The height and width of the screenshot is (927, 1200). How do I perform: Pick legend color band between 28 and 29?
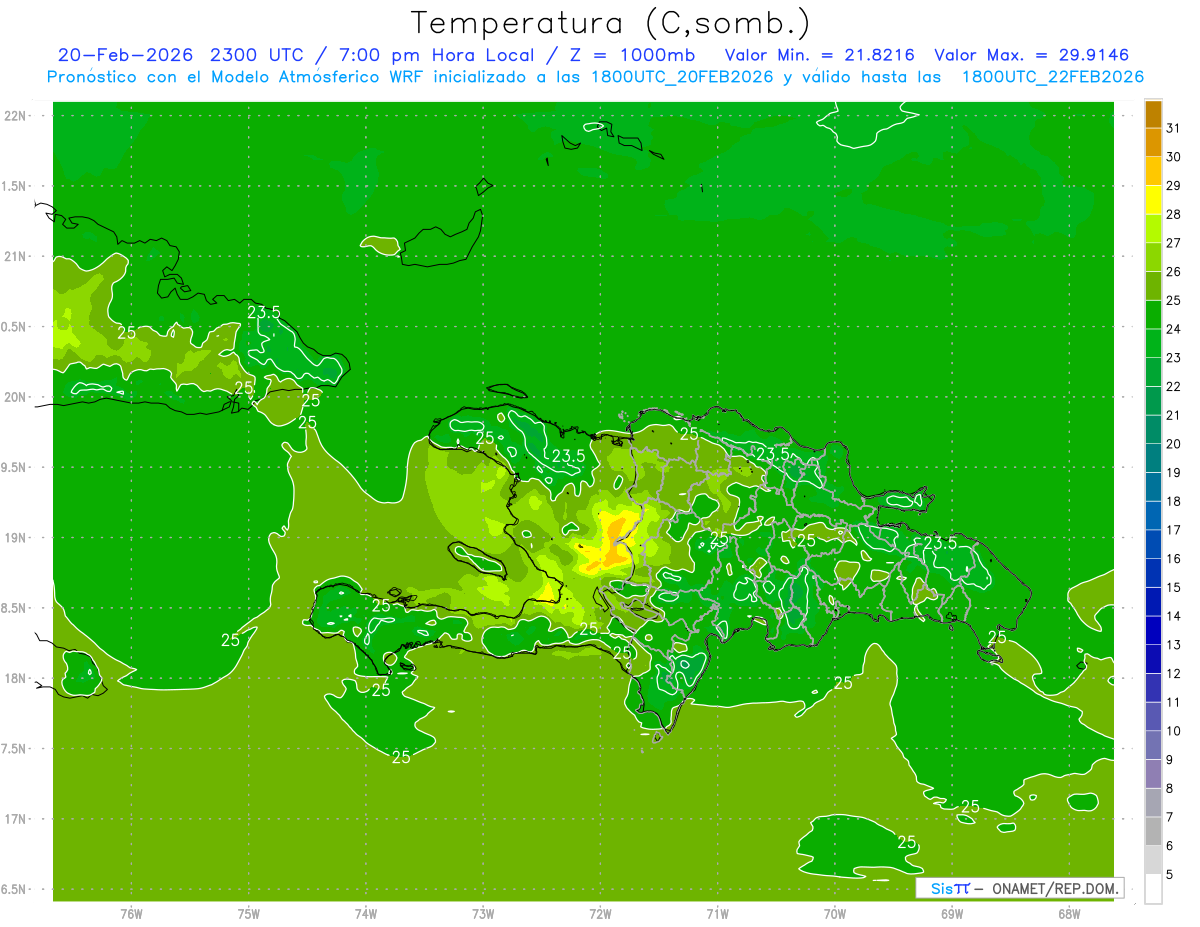tap(1153, 199)
